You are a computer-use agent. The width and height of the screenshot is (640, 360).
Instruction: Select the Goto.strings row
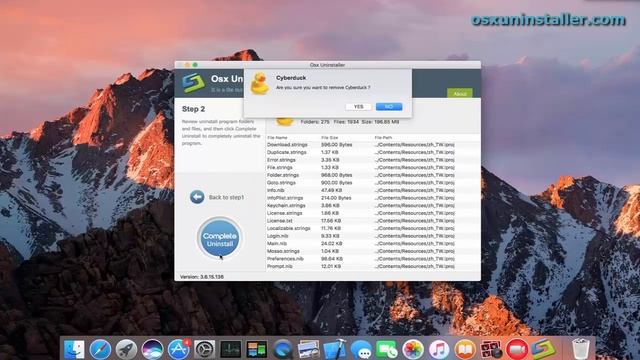coord(373,183)
